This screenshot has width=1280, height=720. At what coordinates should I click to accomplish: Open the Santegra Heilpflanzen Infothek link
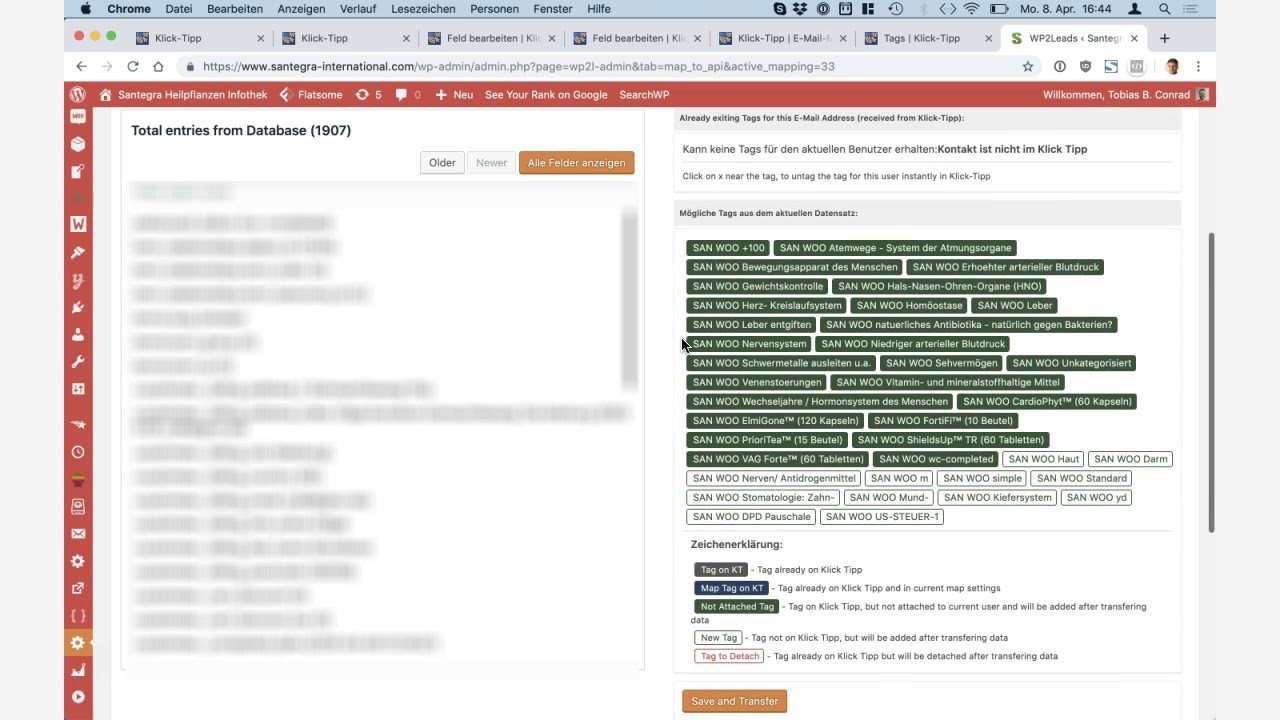click(x=183, y=94)
